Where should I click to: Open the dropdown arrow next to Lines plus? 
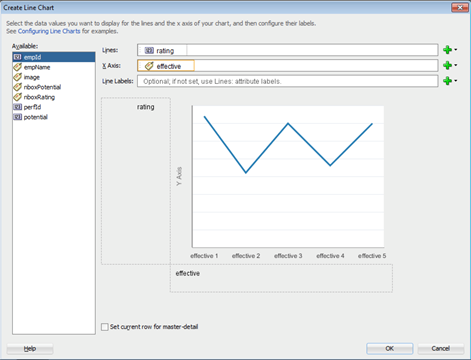(456, 50)
